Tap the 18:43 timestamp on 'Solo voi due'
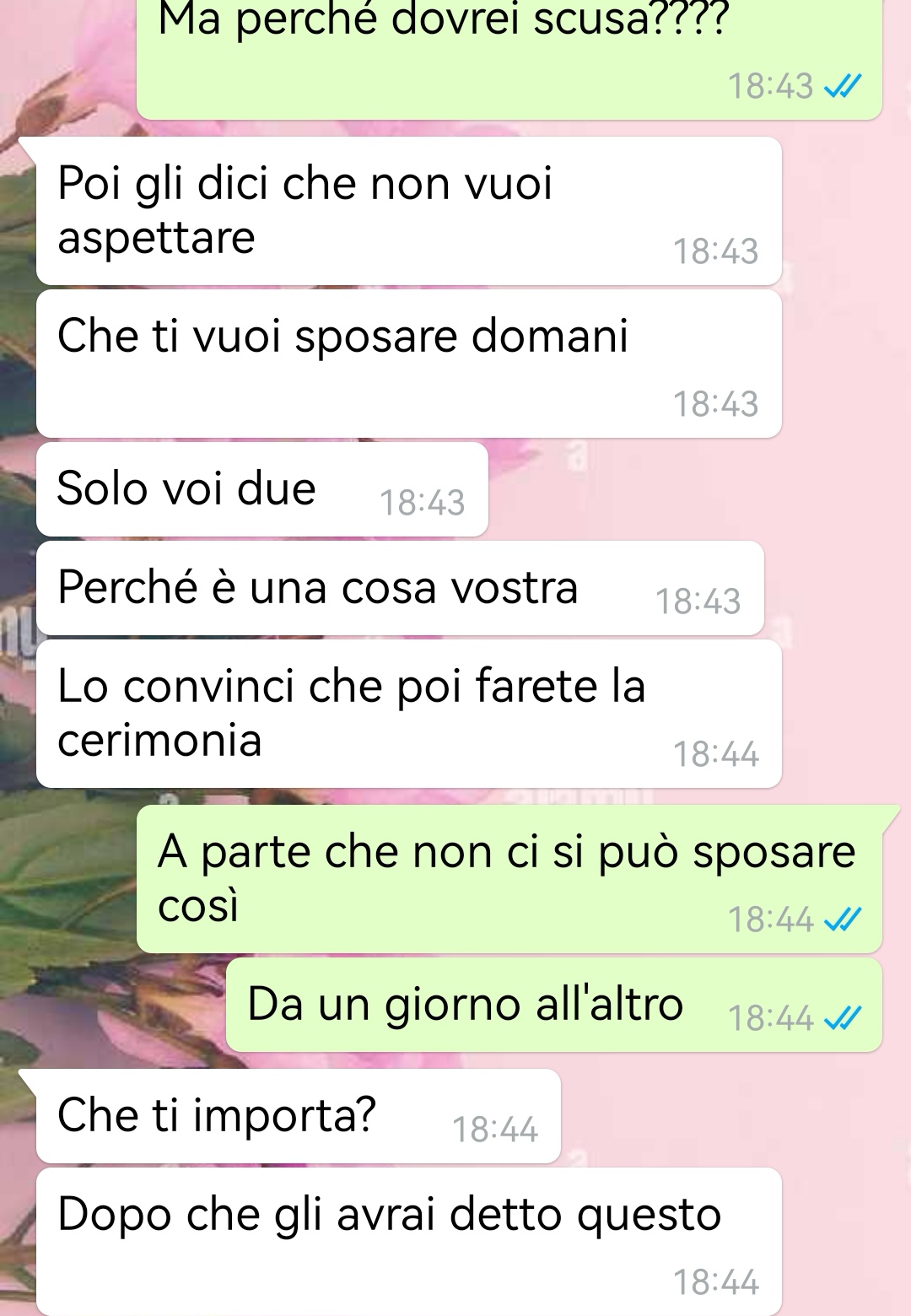911x1316 pixels. point(422,503)
